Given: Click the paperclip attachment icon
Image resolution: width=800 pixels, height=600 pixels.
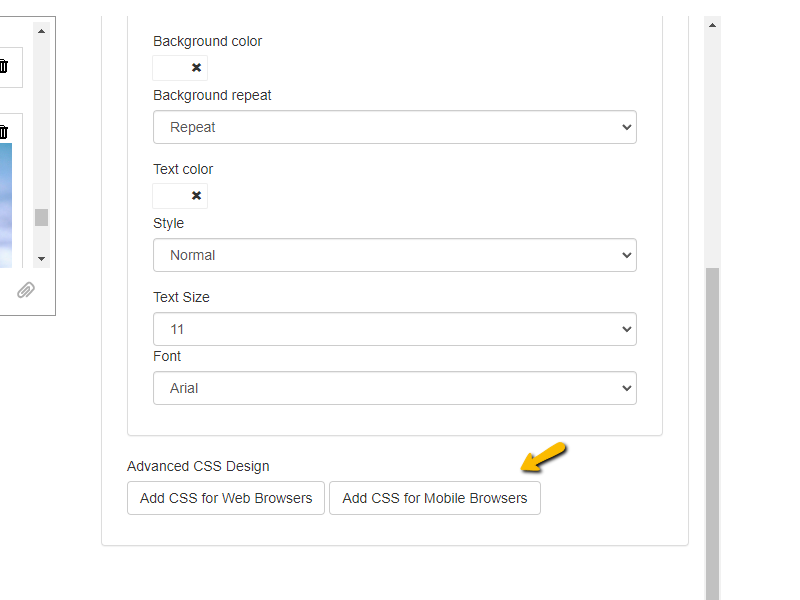Looking at the screenshot, I should [x=26, y=290].
